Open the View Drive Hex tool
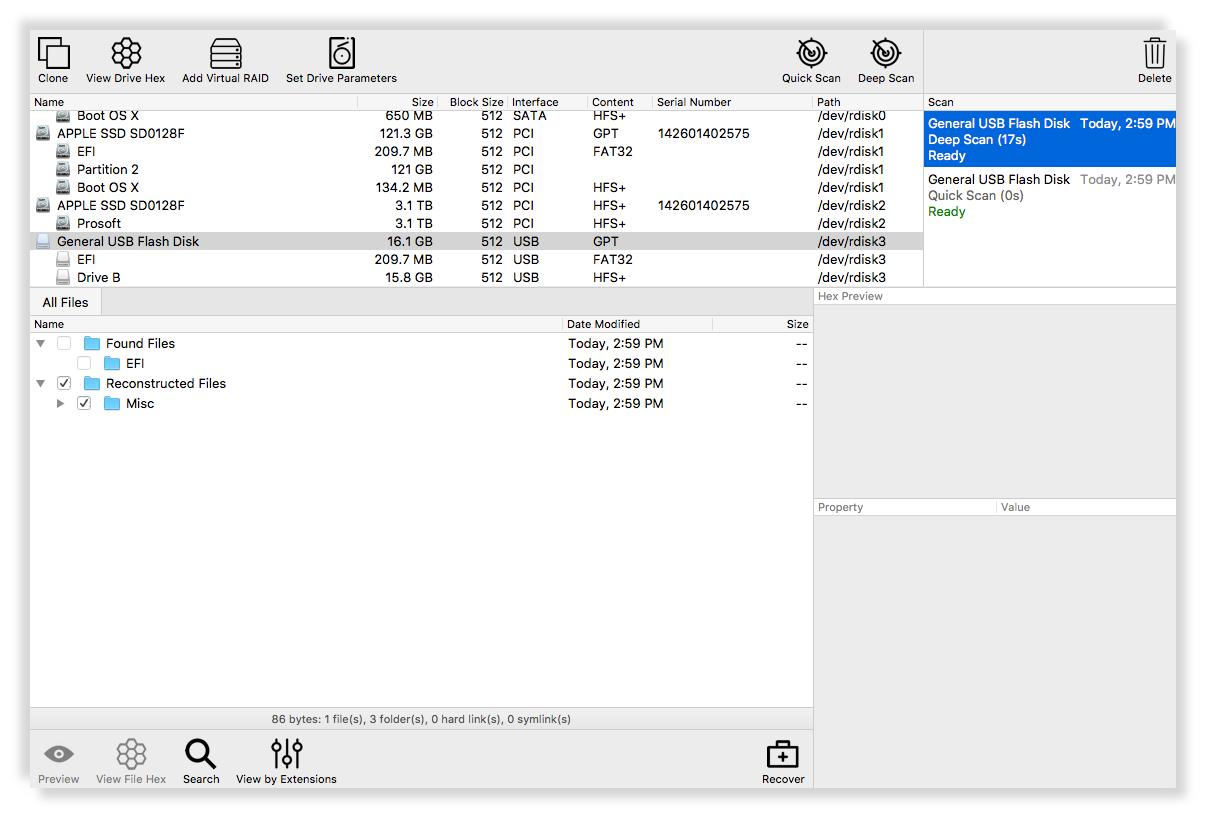Image resolution: width=1206 pixels, height=818 pixels. tap(126, 54)
